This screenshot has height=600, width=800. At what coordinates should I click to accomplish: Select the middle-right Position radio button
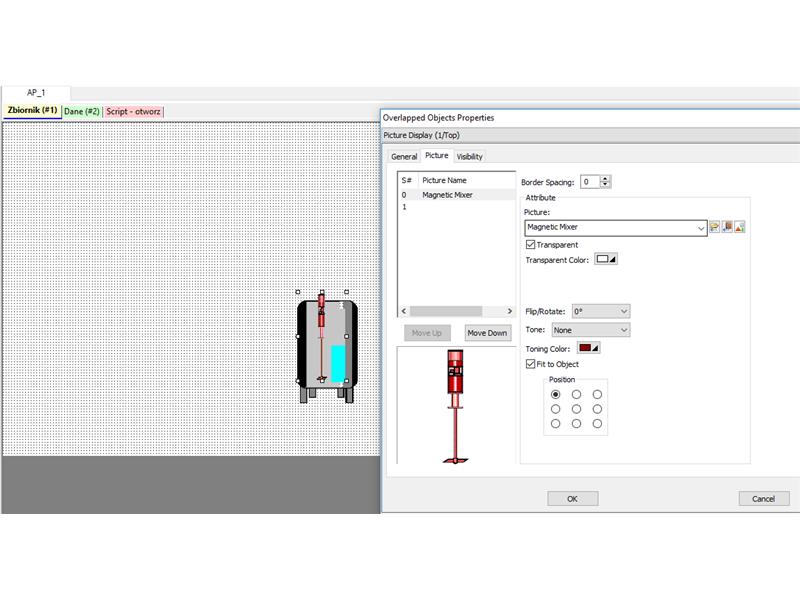point(597,409)
